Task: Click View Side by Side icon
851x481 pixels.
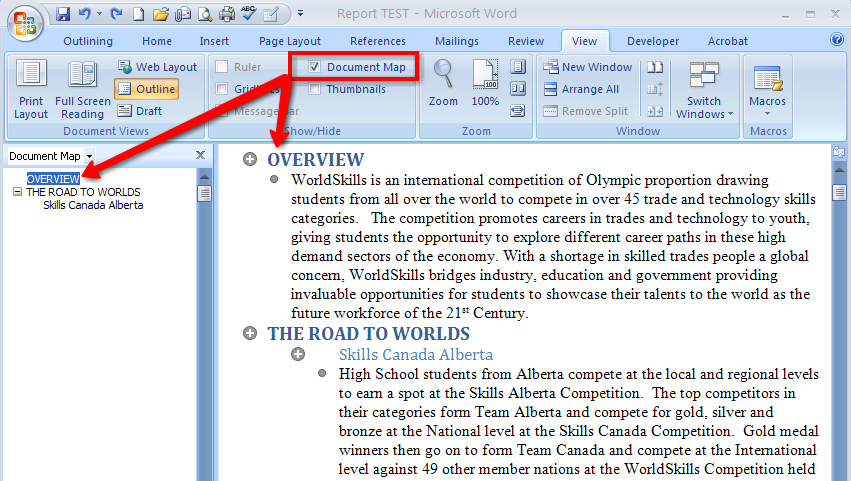Action: [655, 67]
